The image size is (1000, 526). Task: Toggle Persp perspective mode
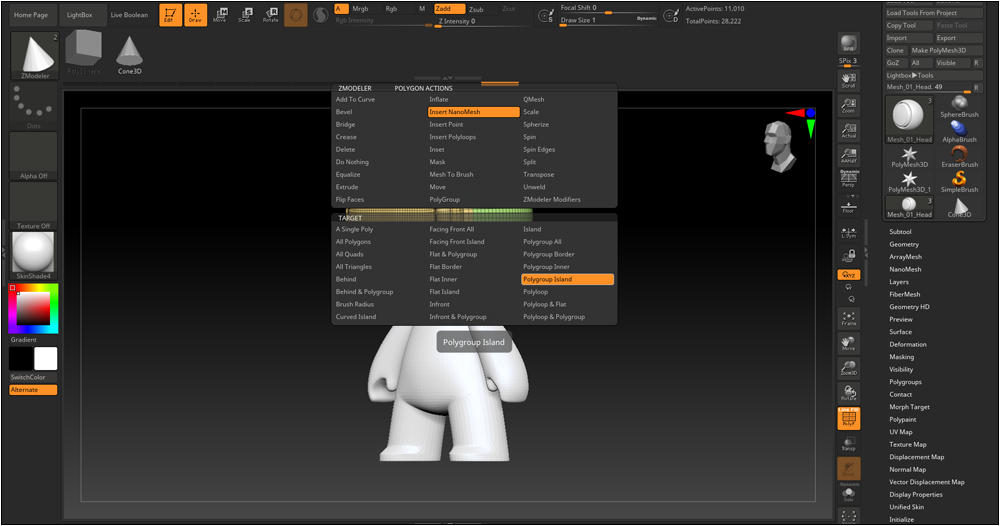tap(849, 182)
